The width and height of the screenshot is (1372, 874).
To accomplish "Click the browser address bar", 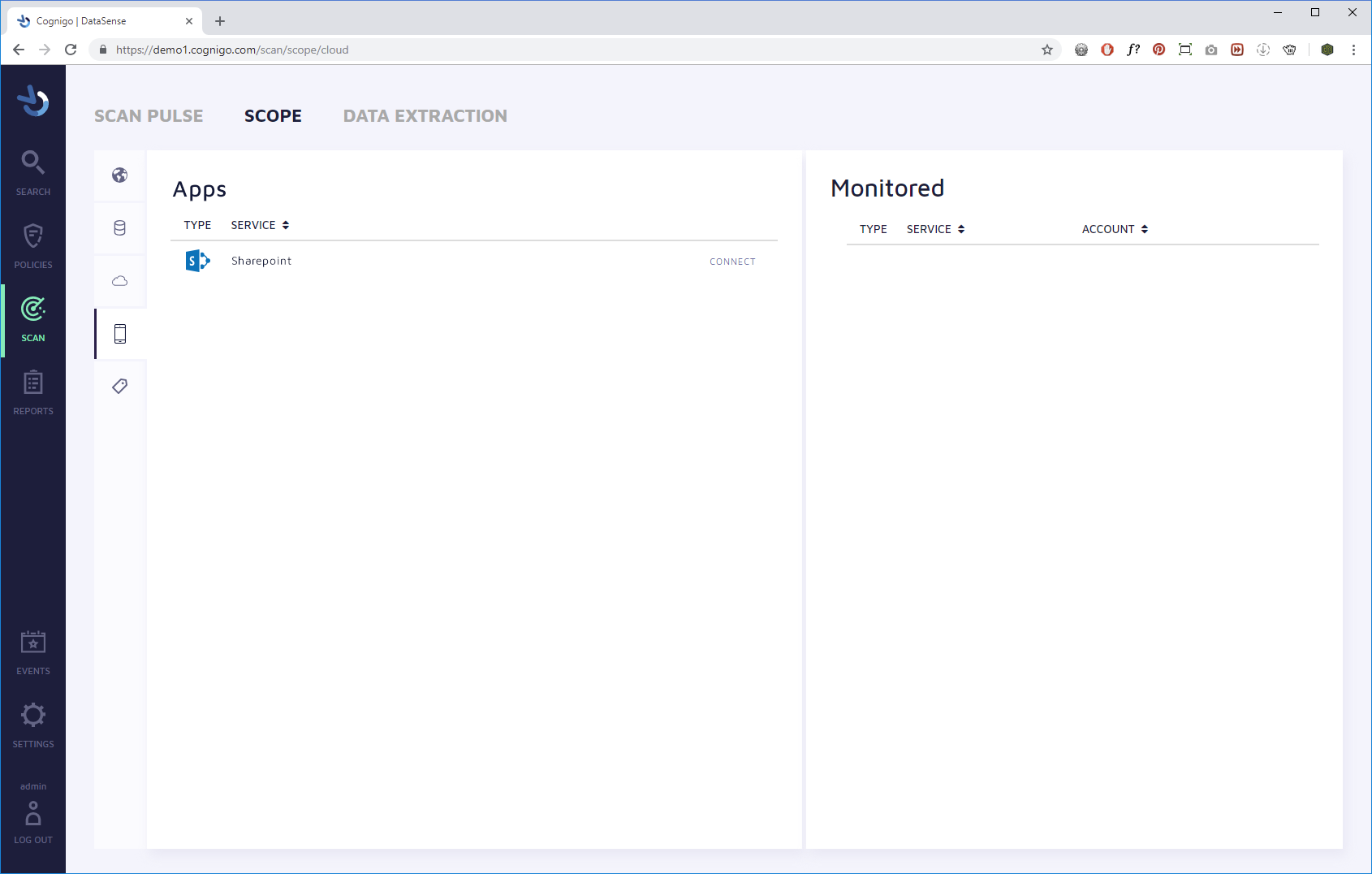I will 568,50.
